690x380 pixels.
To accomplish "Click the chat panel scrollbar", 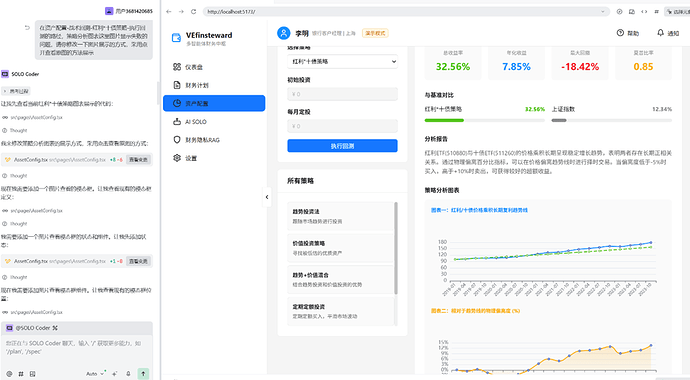I will pos(158,93).
